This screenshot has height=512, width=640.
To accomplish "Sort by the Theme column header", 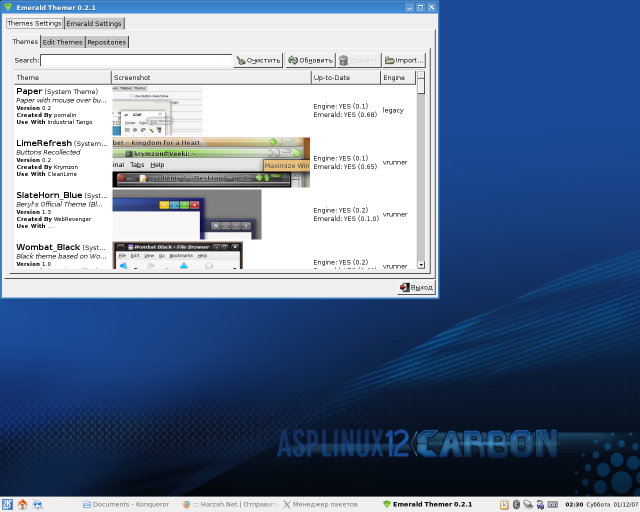I will coord(62,77).
